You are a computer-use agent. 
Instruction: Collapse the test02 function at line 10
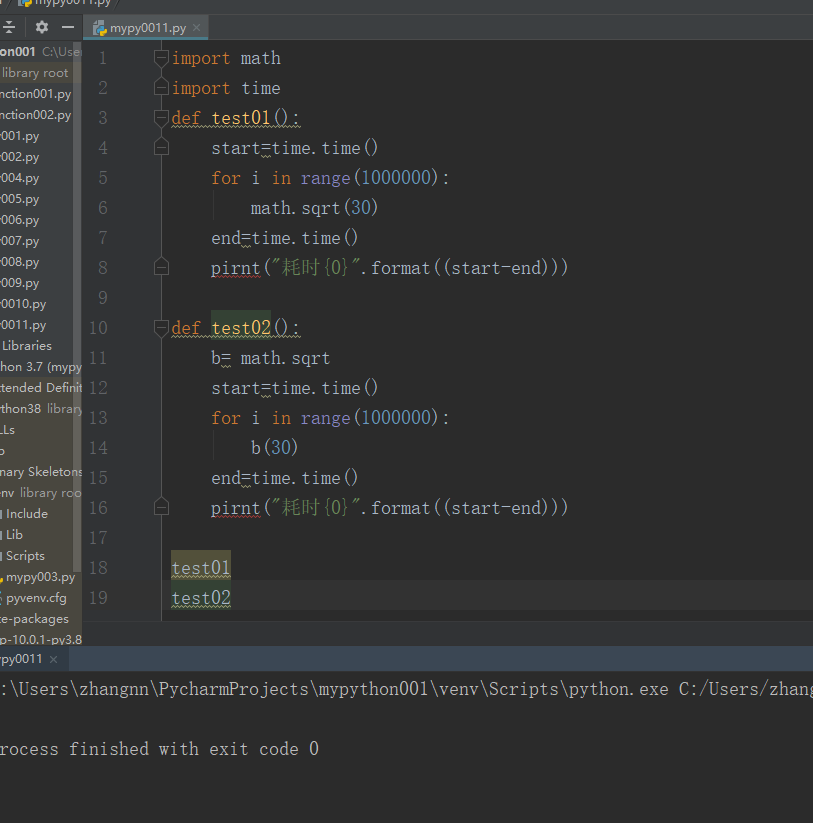pyautogui.click(x=161, y=328)
